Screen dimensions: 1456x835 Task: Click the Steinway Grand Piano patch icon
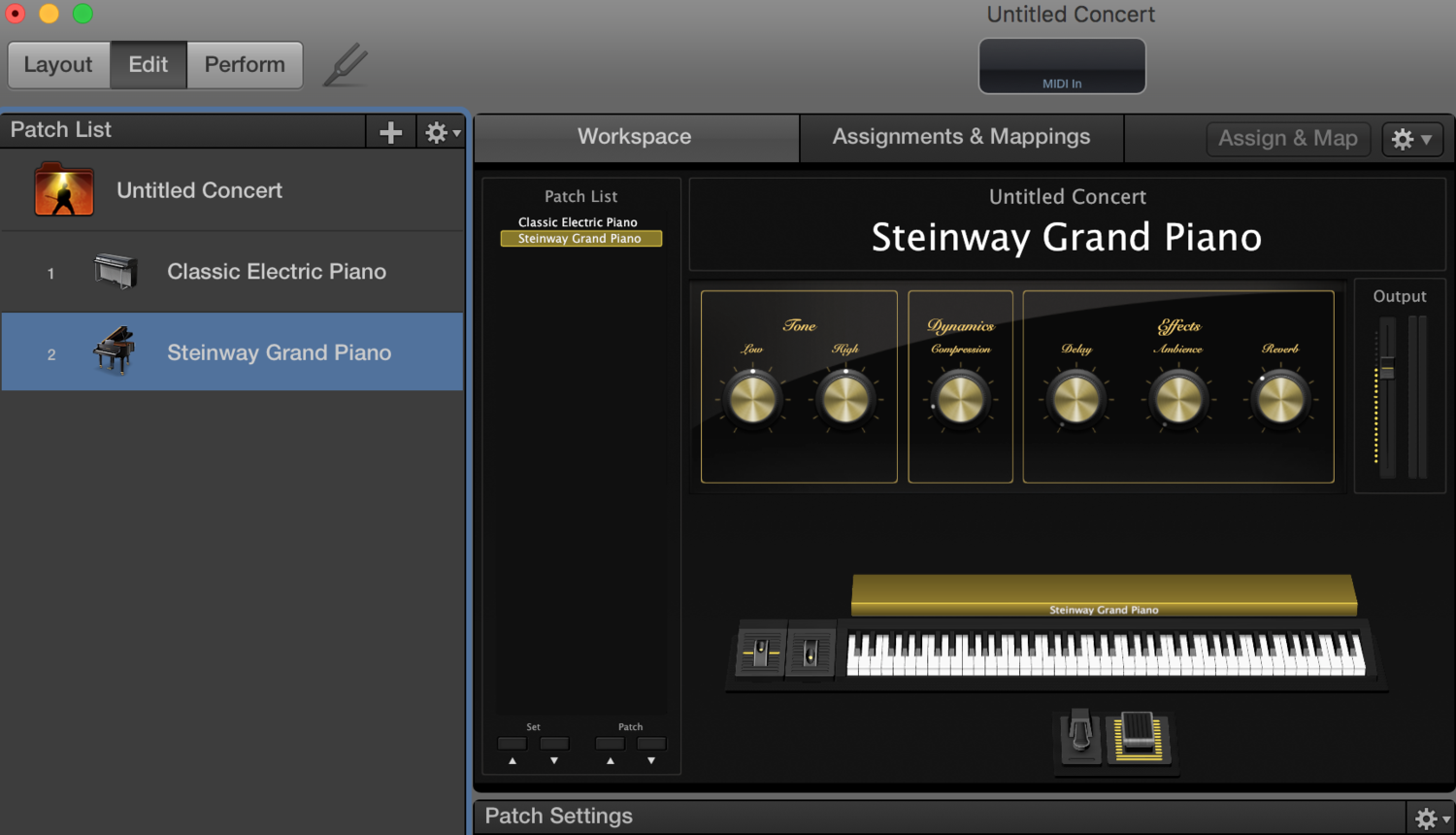click(115, 351)
